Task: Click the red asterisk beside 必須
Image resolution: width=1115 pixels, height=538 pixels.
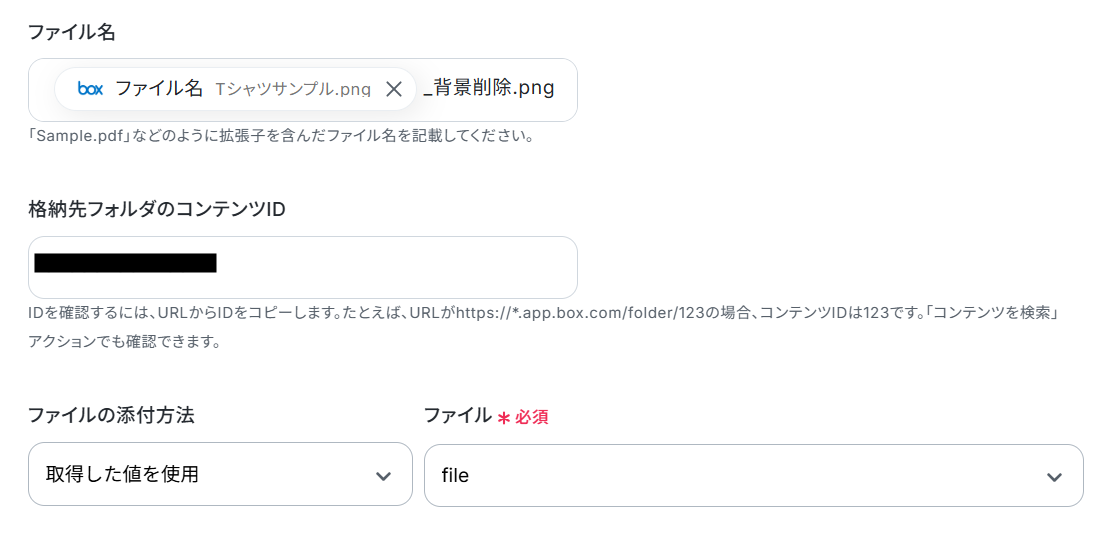Action: point(504,417)
